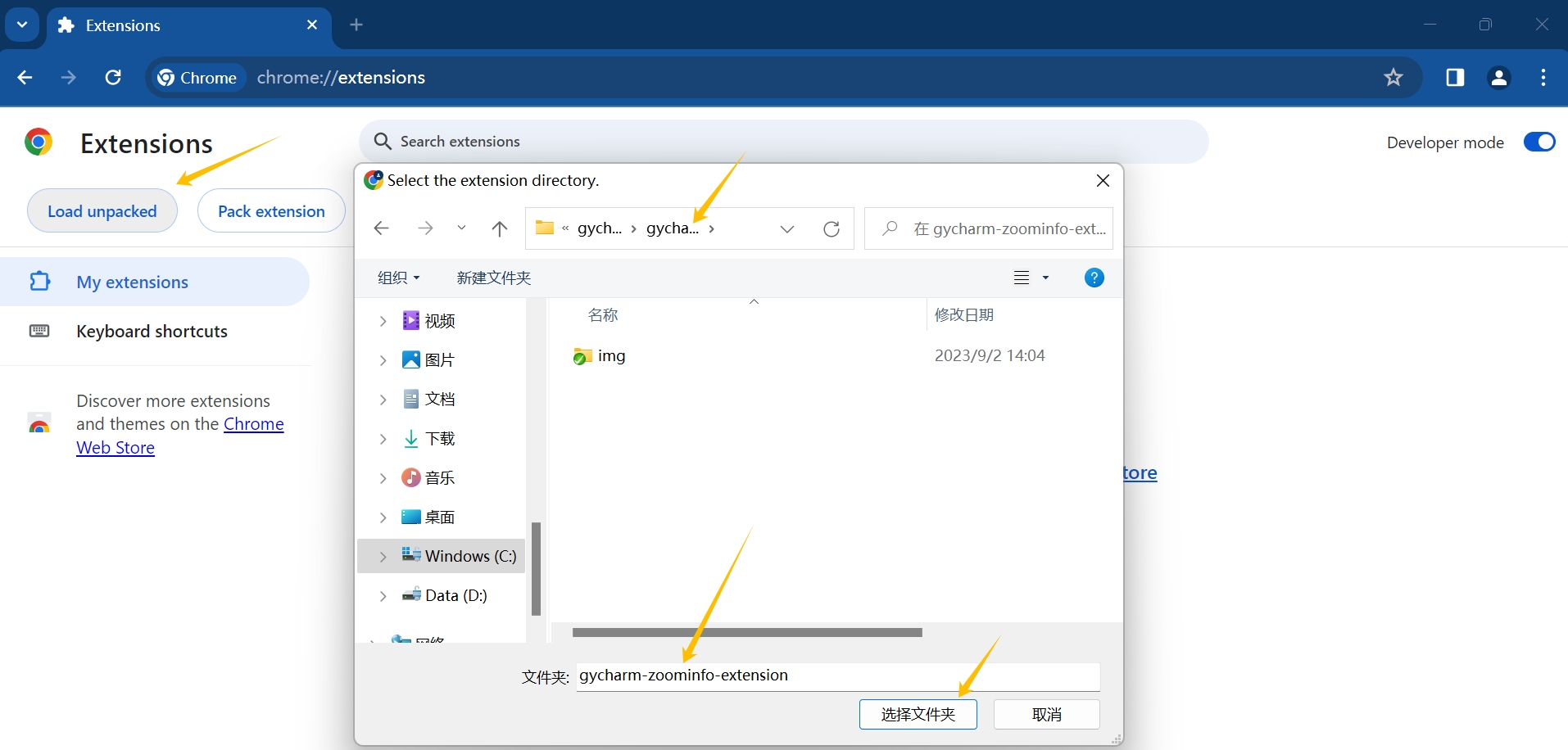This screenshot has width=1568, height=750.
Task: Open the tab search dropdown arrow
Action: coord(22,25)
